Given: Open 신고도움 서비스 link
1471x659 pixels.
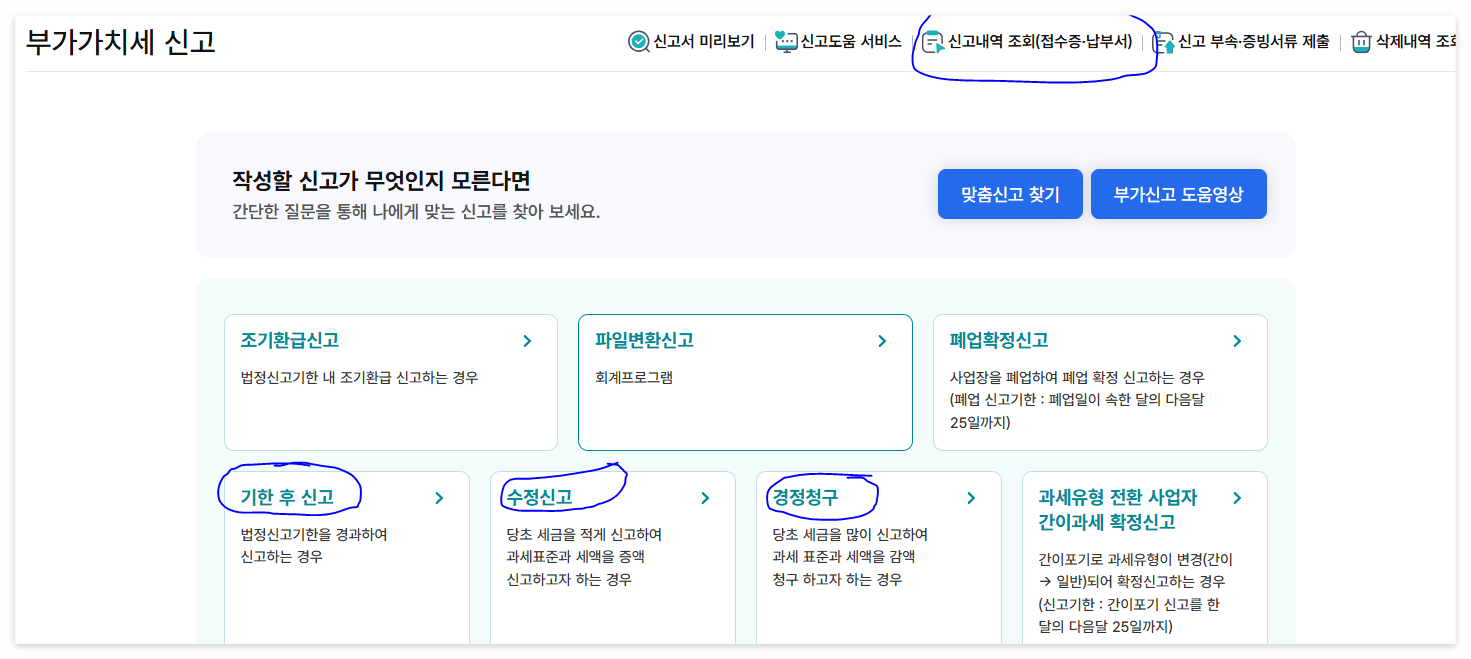Looking at the screenshot, I should (x=851, y=42).
